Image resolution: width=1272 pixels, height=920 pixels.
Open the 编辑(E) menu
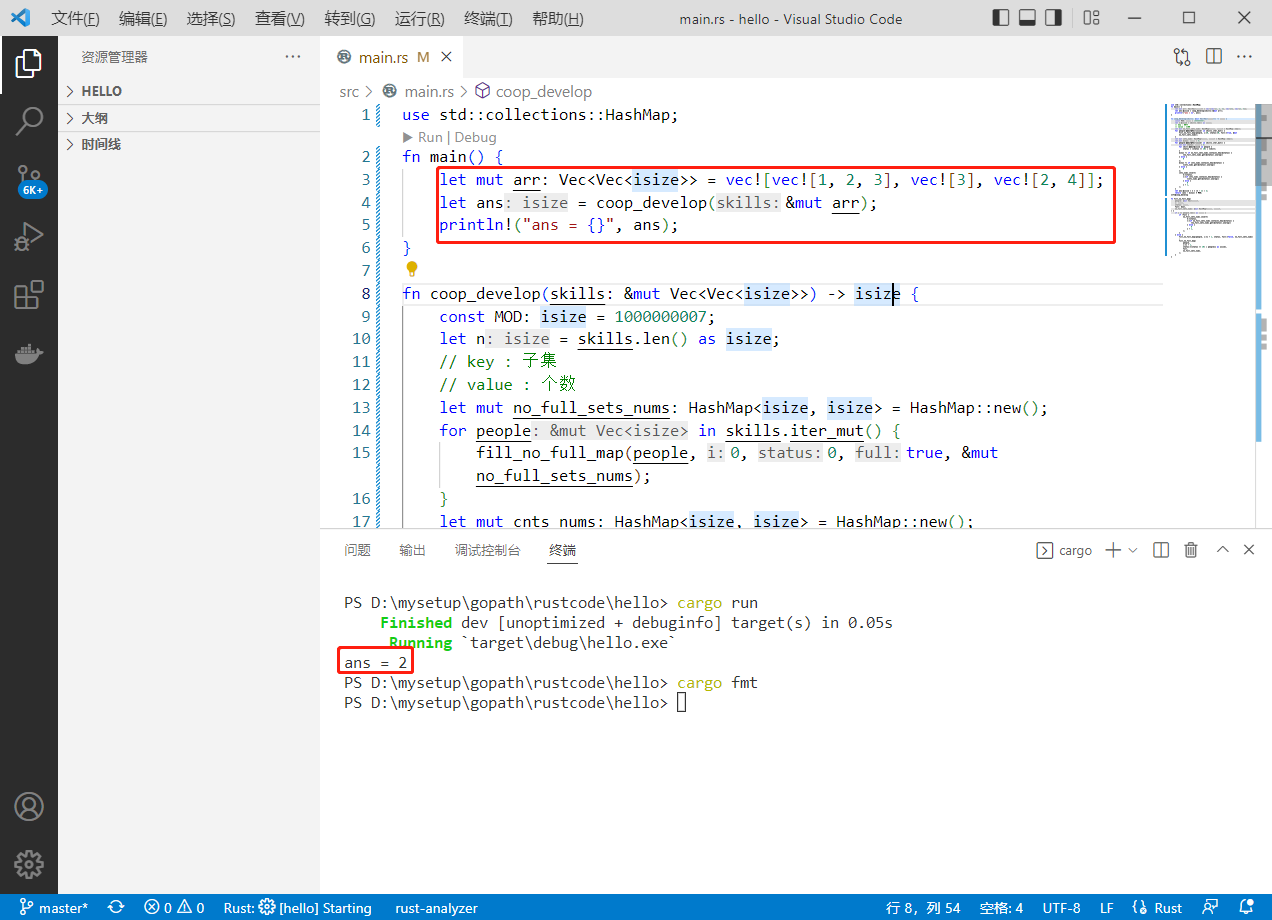(143, 19)
